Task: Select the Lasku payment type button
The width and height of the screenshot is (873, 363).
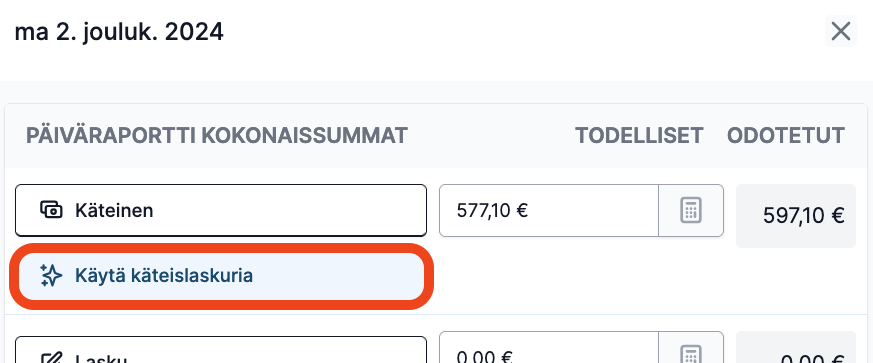Action: (221, 350)
